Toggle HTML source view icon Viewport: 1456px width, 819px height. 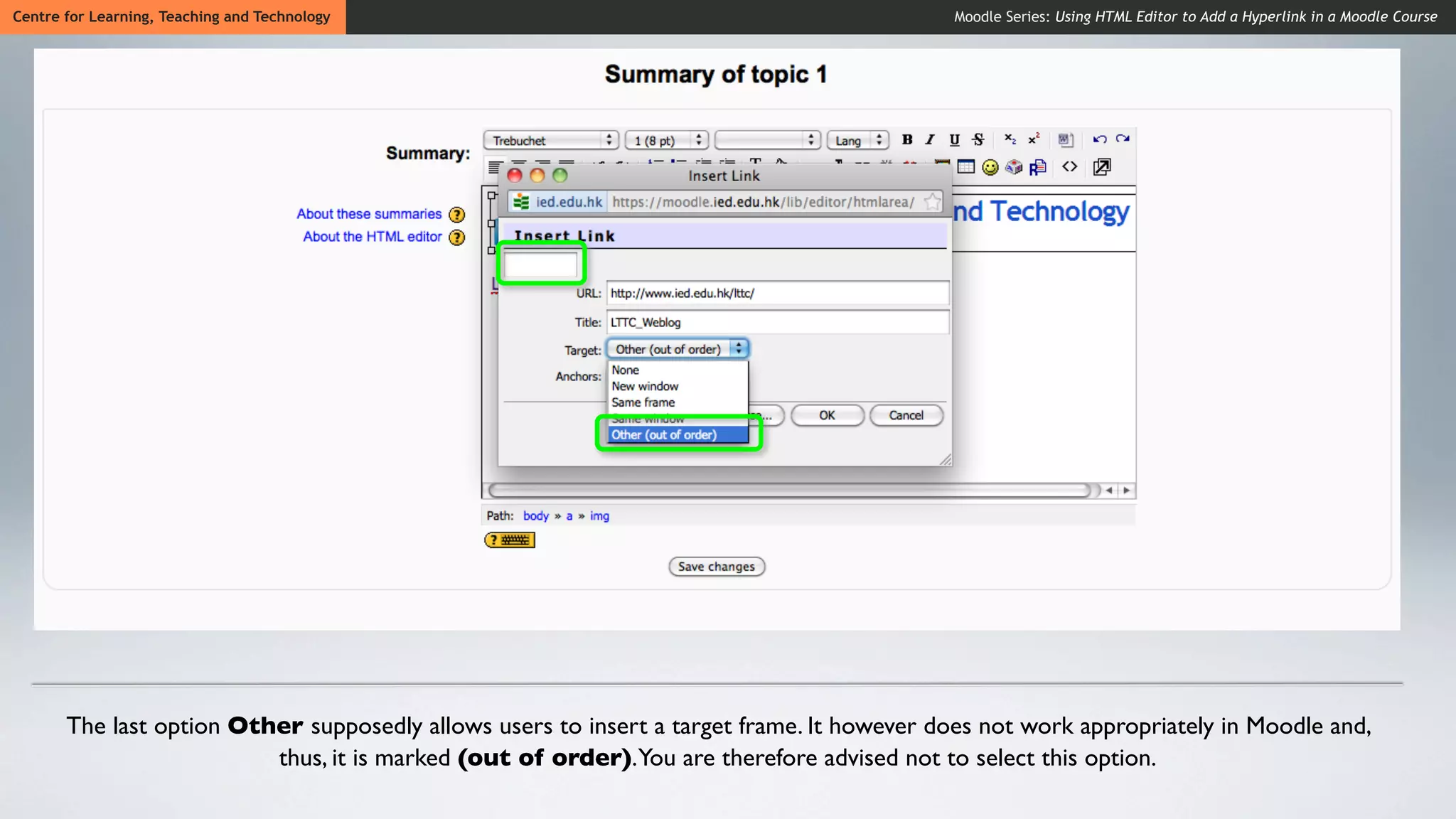pos(1069,167)
